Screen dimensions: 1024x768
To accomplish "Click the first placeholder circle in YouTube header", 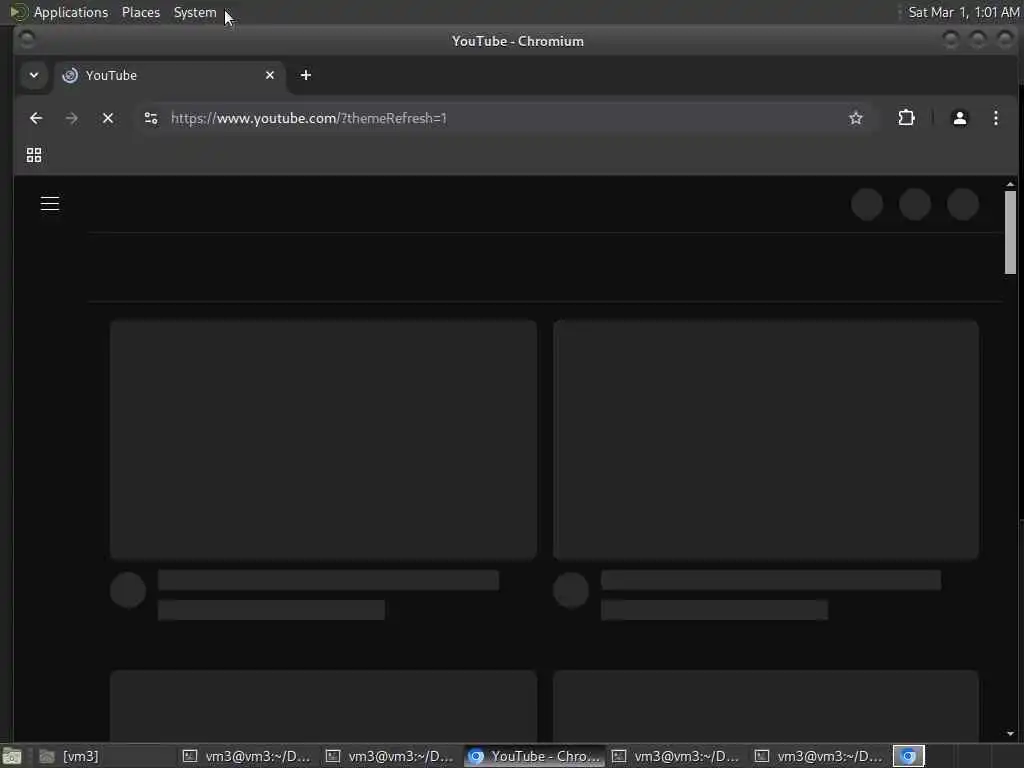I will pyautogui.click(x=867, y=204).
